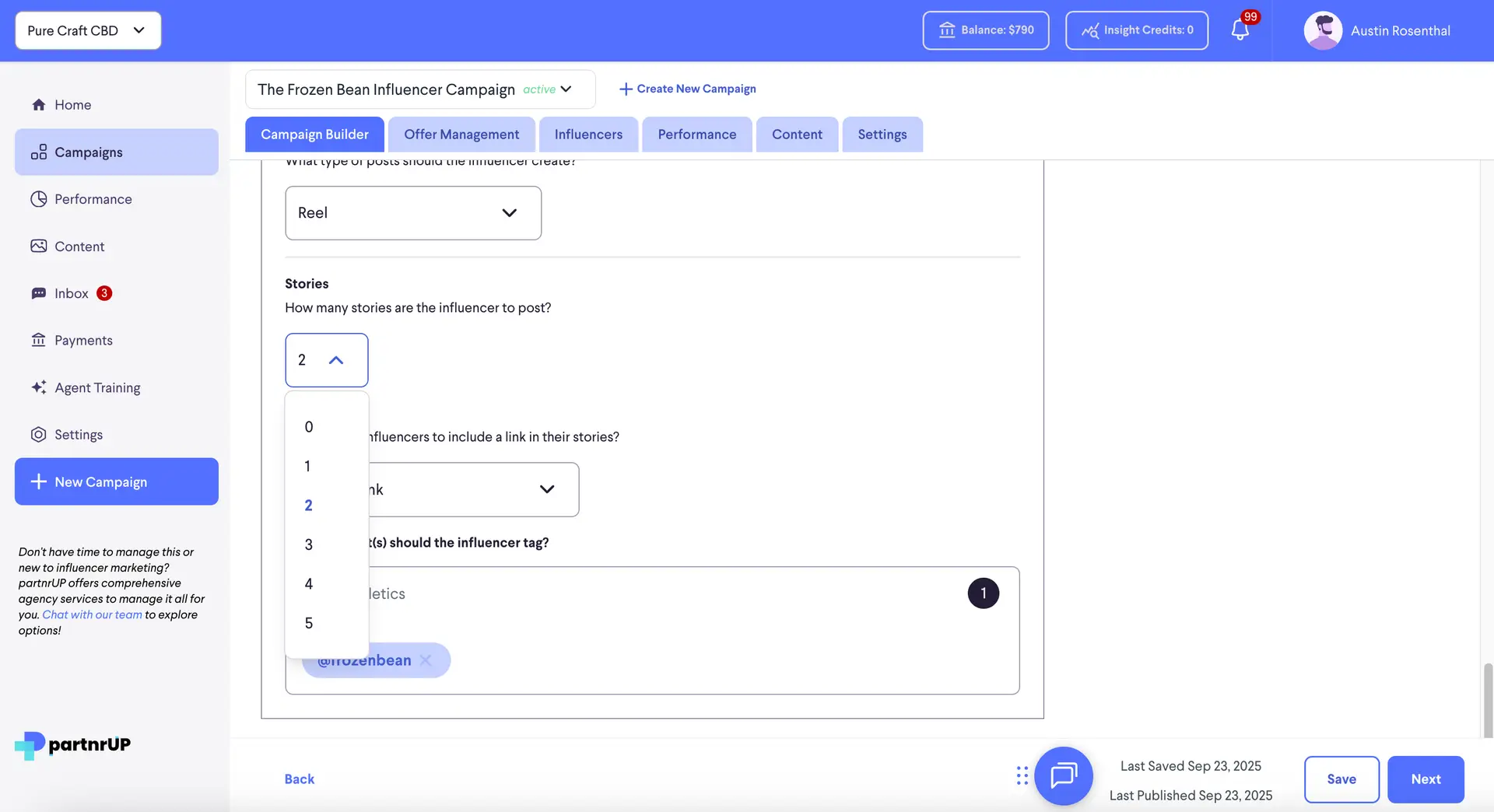Open the chat bubble widget near bottom right

[1064, 775]
